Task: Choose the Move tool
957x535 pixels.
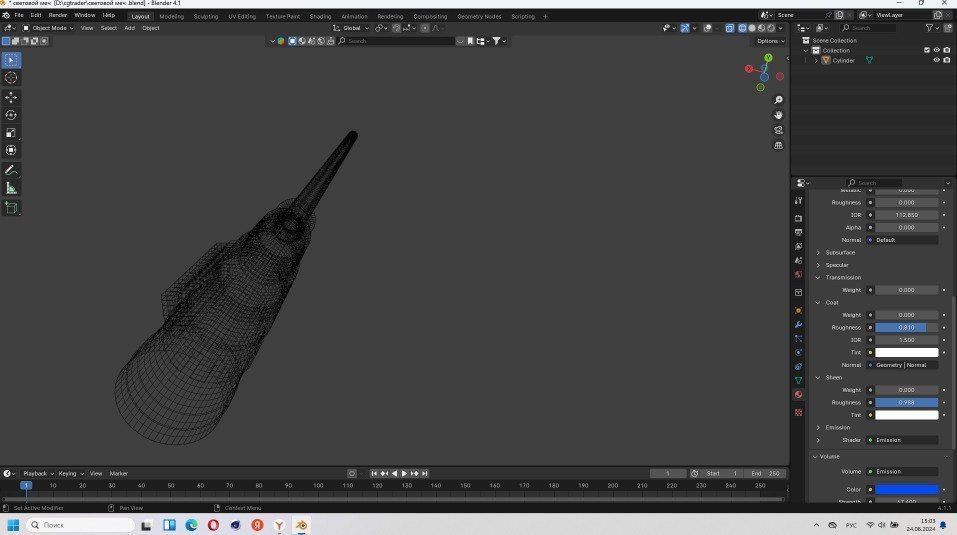Action: [11, 98]
